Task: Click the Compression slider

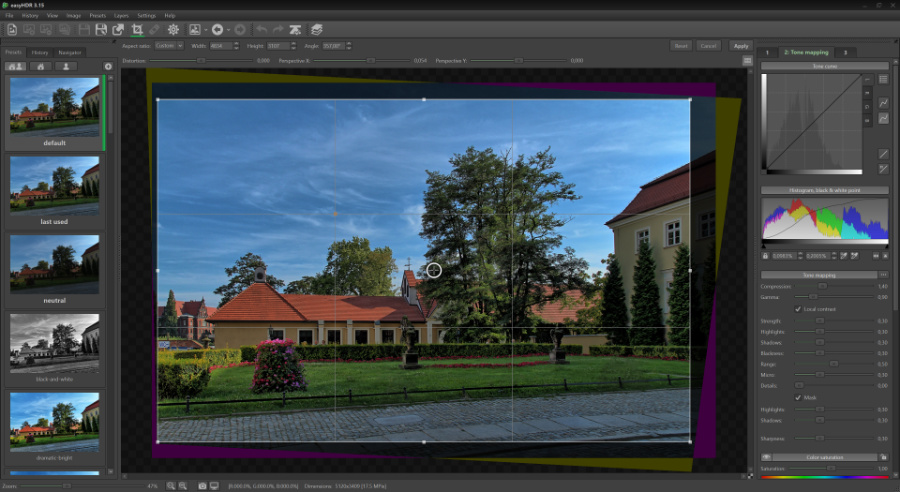Action: 835,286
